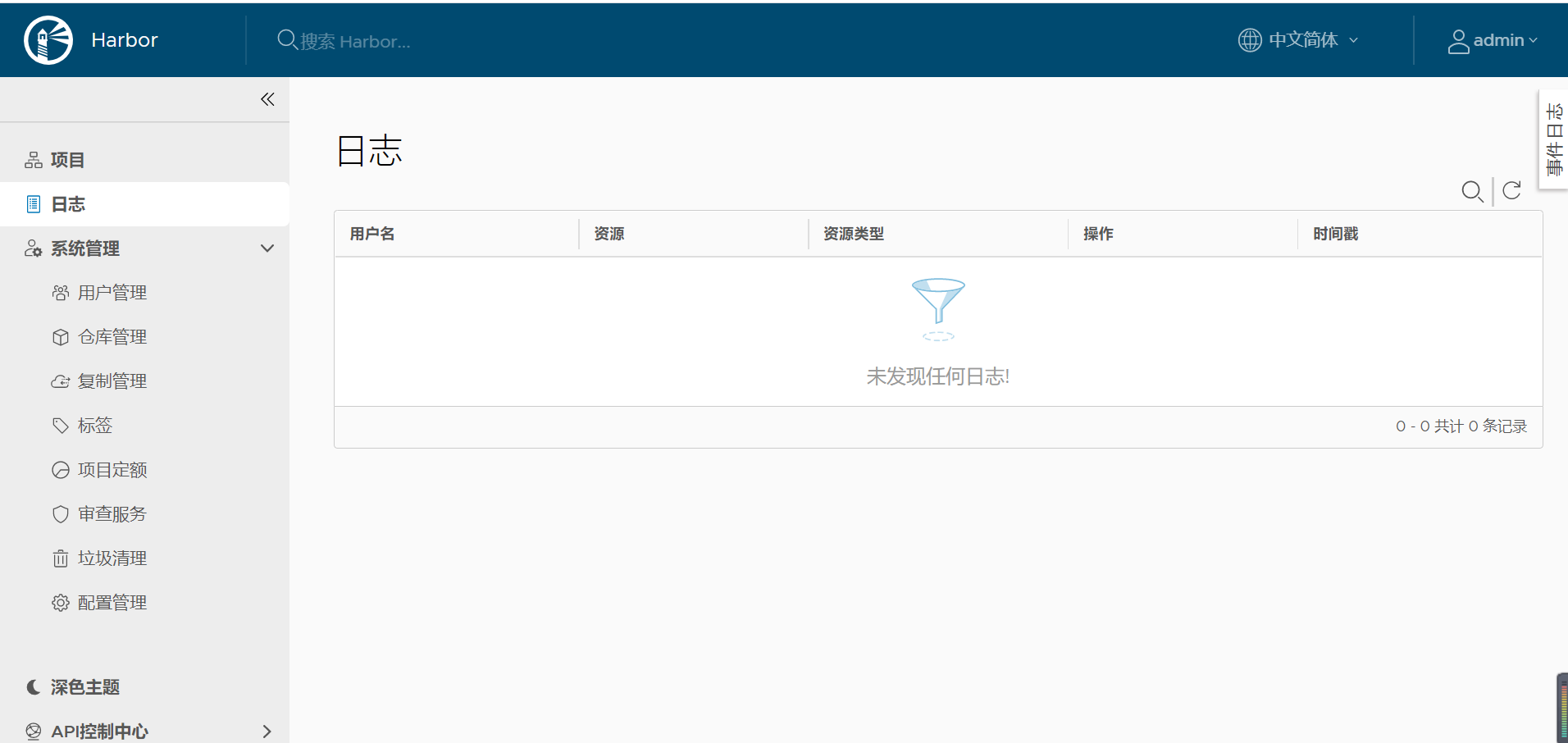Viewport: 1568px width, 743px height.
Task: Click the Harbor lighthouse logo
Action: 48,40
